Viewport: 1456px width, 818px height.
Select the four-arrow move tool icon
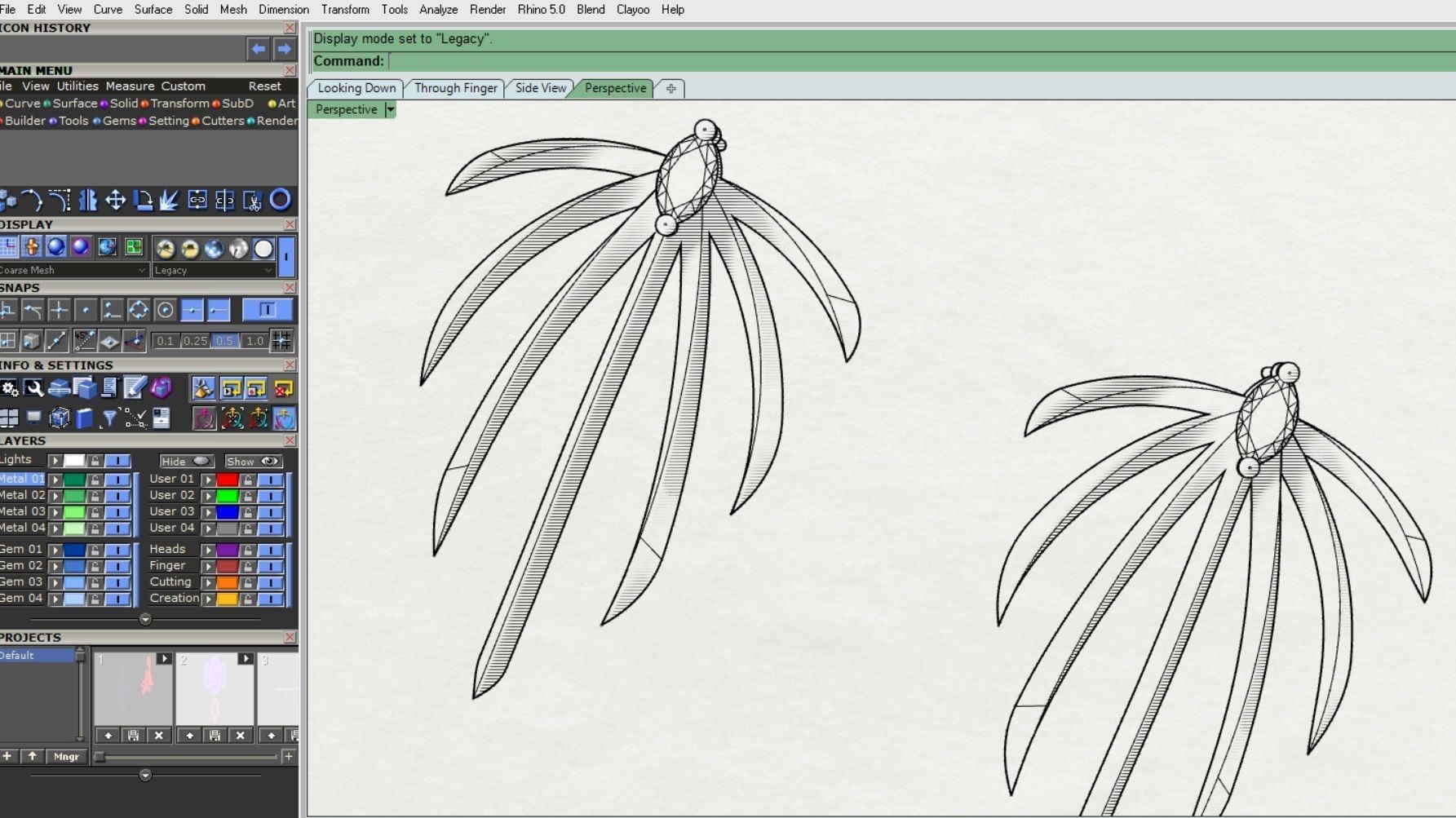[115, 200]
